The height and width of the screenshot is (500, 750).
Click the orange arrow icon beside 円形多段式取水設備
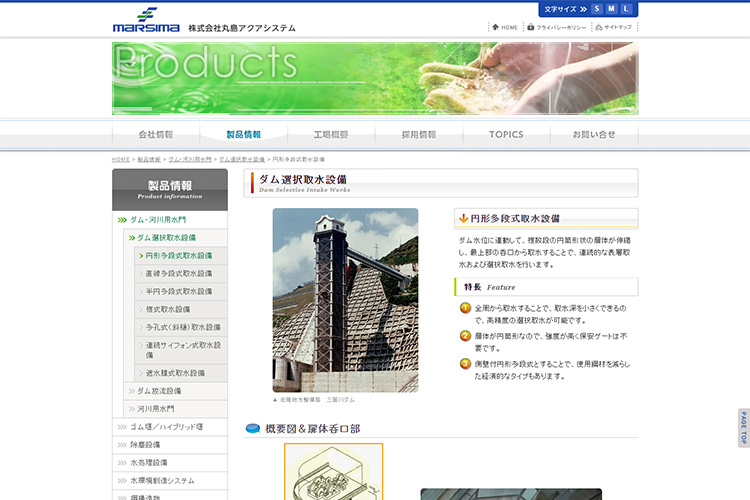(463, 218)
